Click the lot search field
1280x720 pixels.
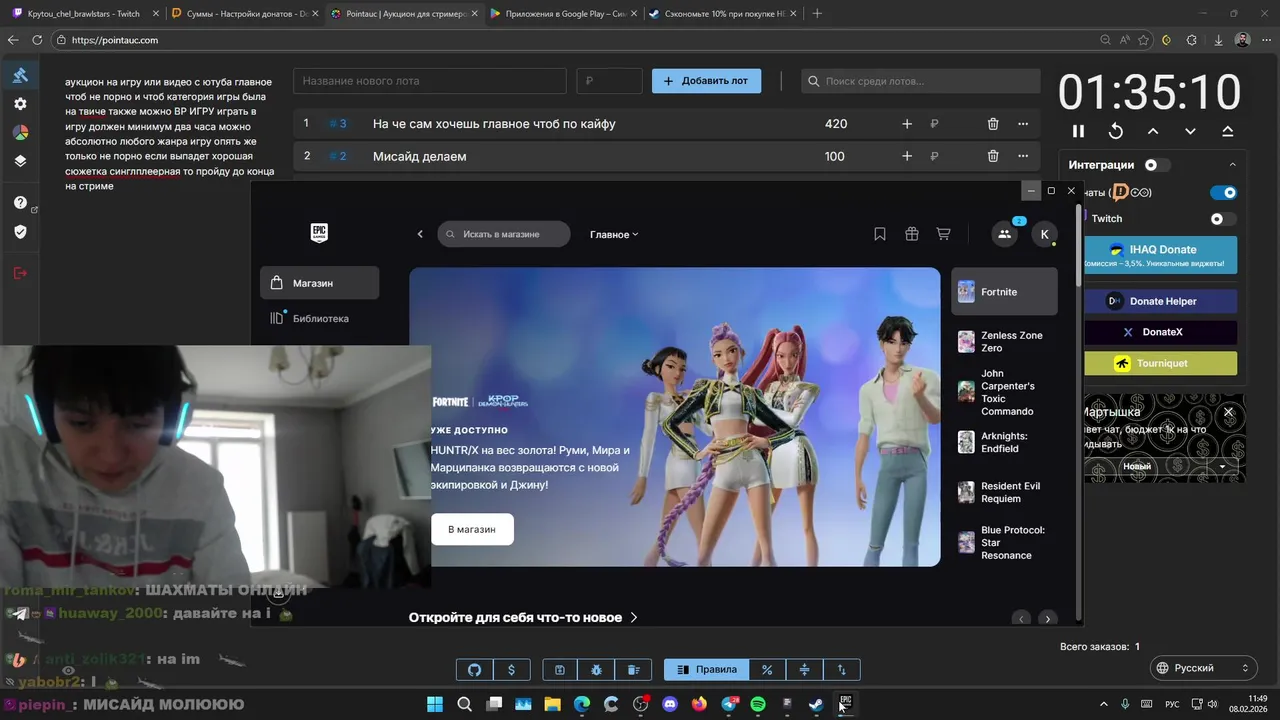coord(921,81)
